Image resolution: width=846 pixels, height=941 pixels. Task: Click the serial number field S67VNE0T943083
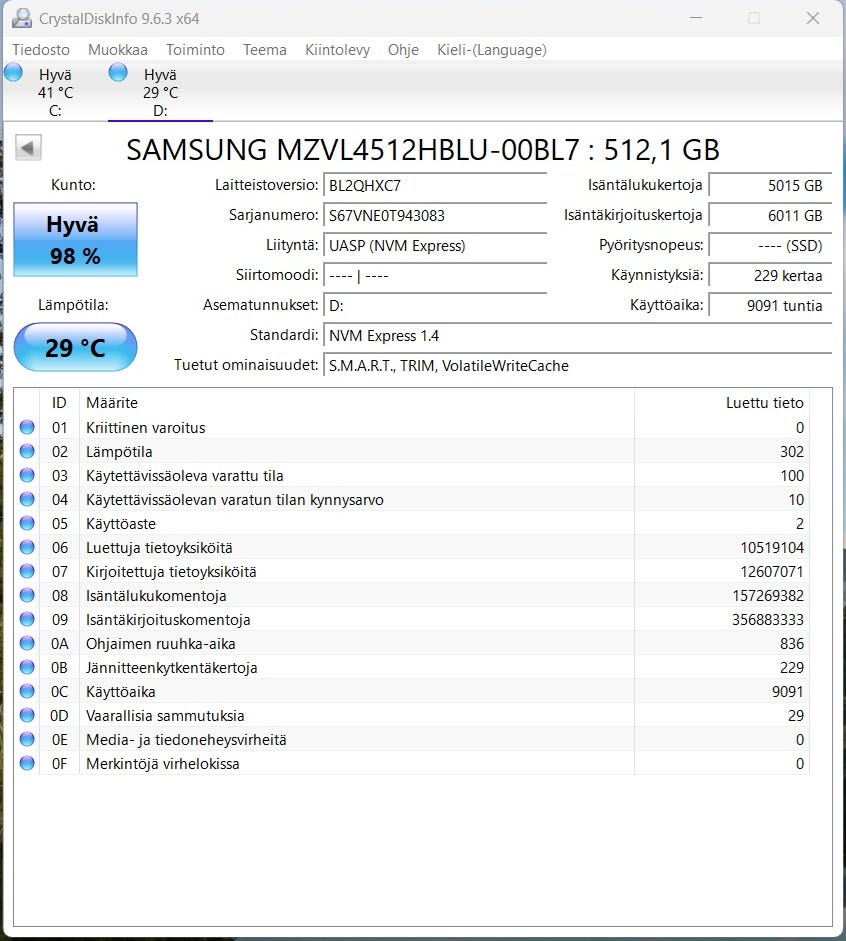tap(435, 215)
